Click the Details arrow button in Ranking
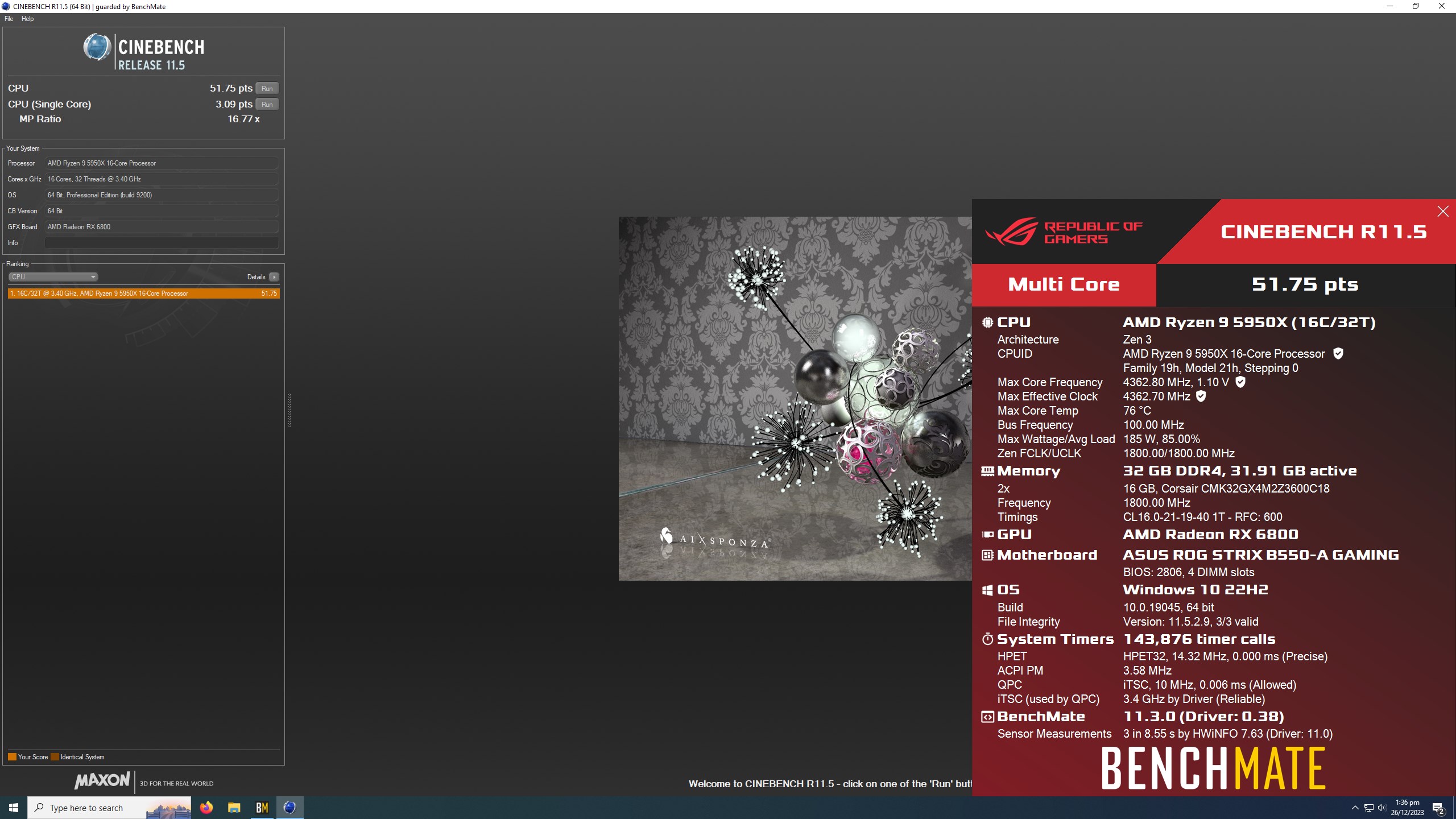This screenshot has width=1456, height=819. [x=274, y=277]
